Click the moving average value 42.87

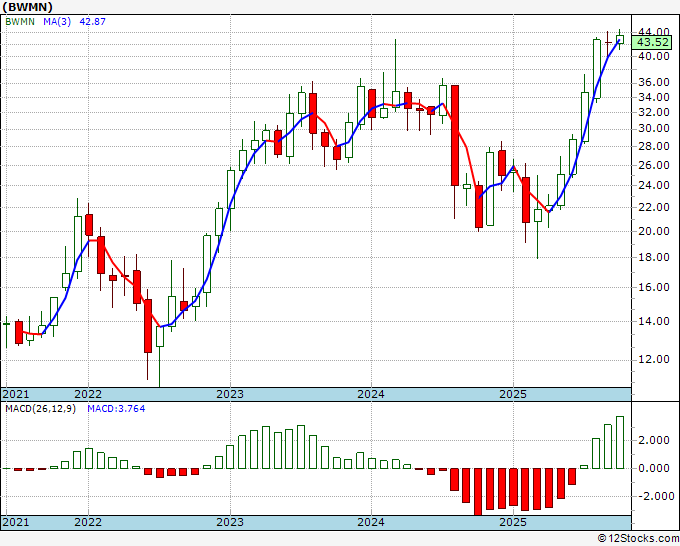(92, 22)
